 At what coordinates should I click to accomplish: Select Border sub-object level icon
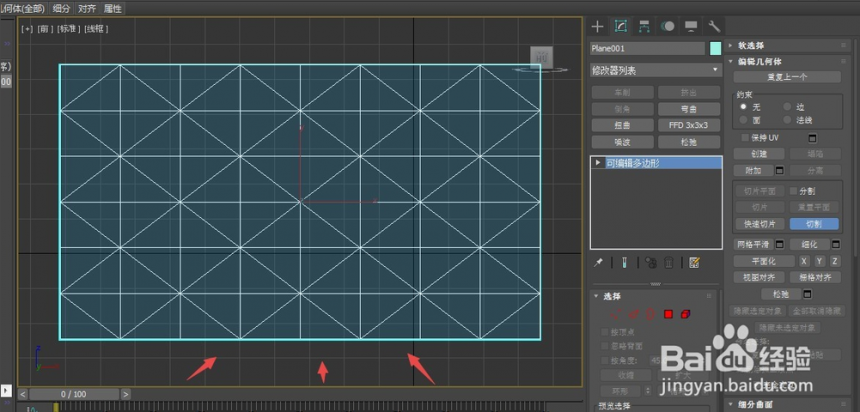650,314
